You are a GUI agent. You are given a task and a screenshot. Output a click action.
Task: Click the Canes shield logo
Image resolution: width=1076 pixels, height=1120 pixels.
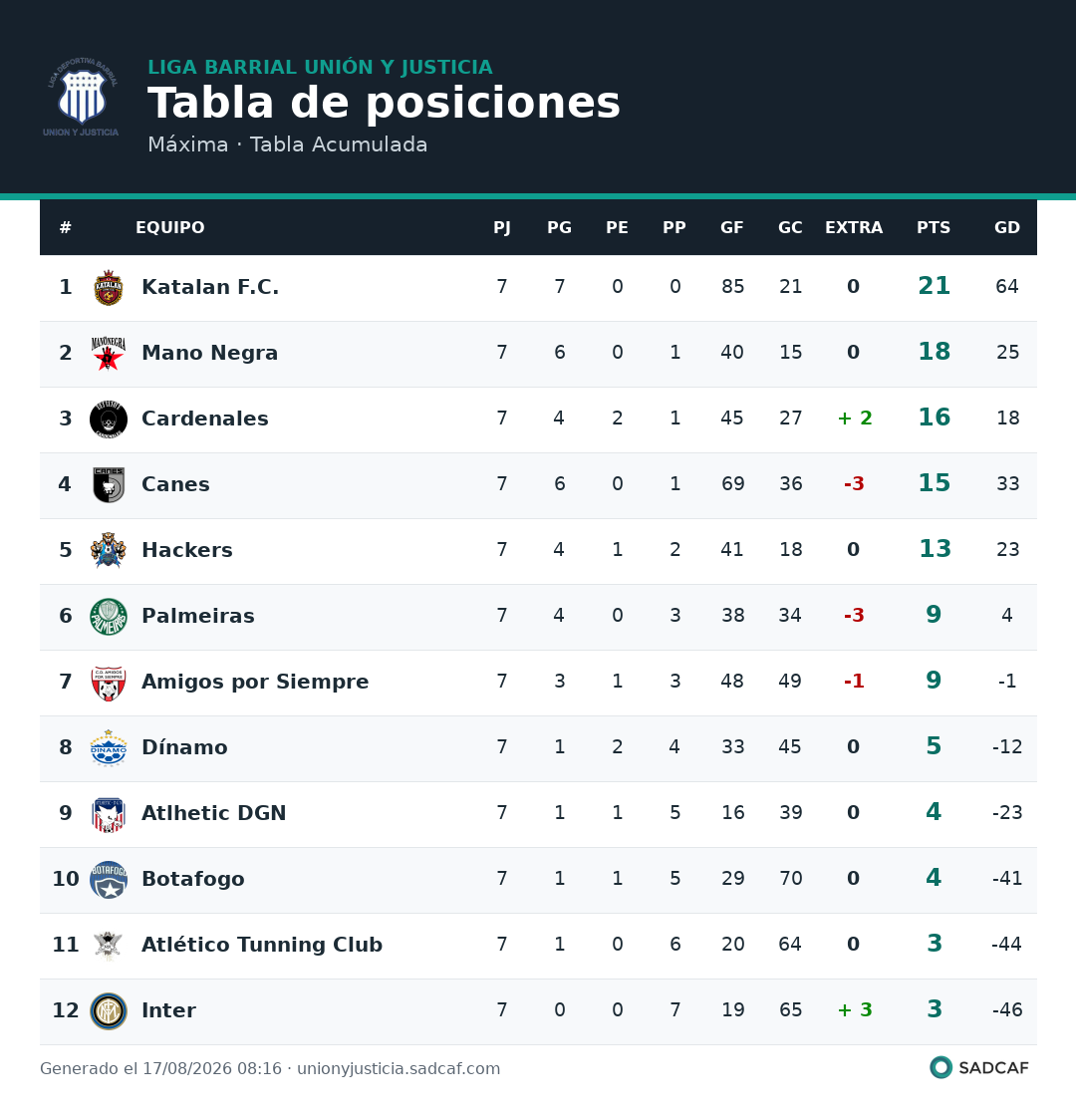109,485
